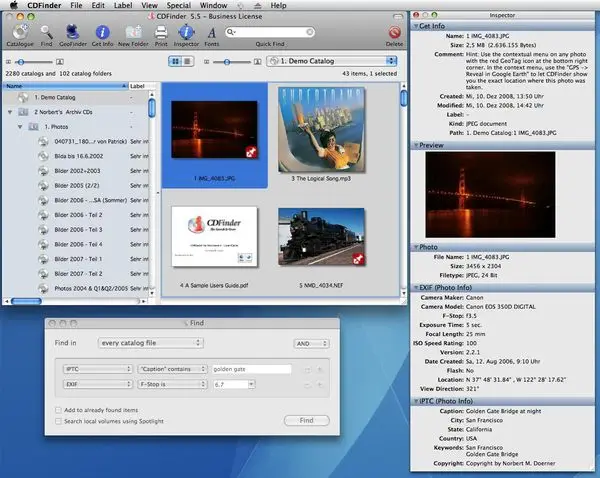Add criterion after the IPTC row

(x=320, y=370)
